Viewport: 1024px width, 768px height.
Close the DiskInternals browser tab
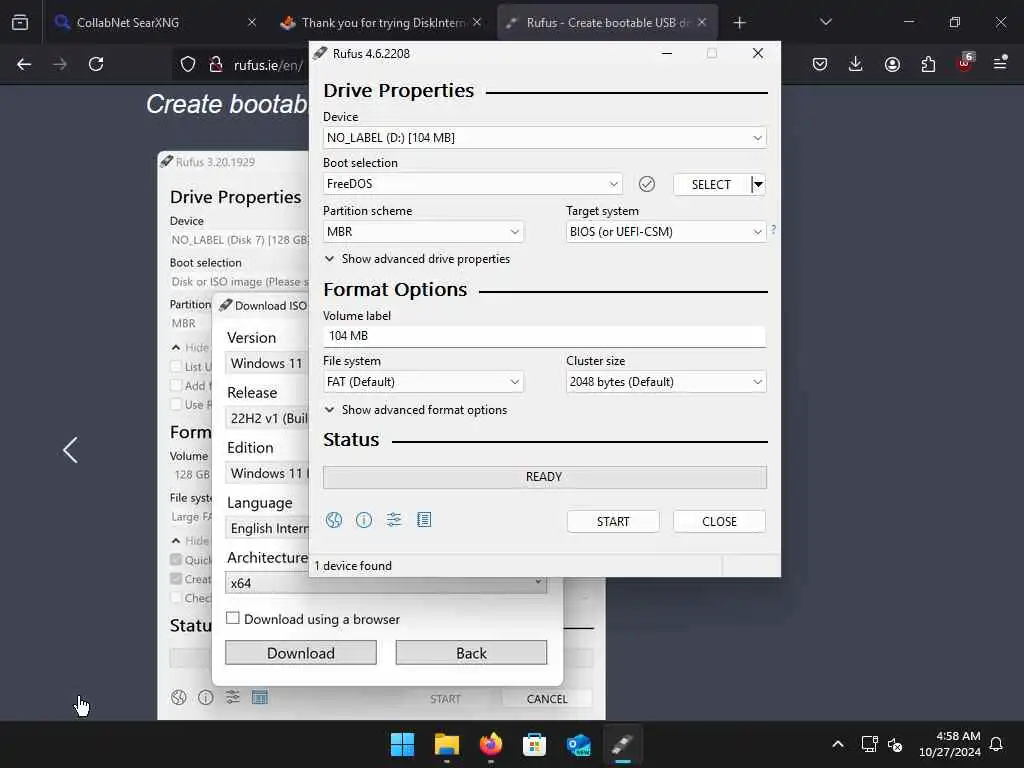(477, 23)
